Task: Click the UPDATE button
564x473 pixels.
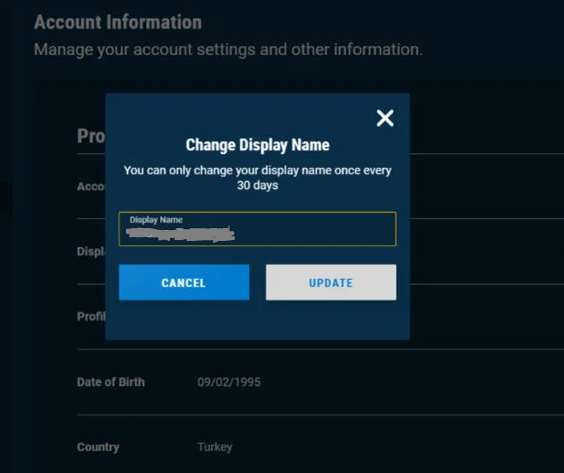Action: pos(331,282)
